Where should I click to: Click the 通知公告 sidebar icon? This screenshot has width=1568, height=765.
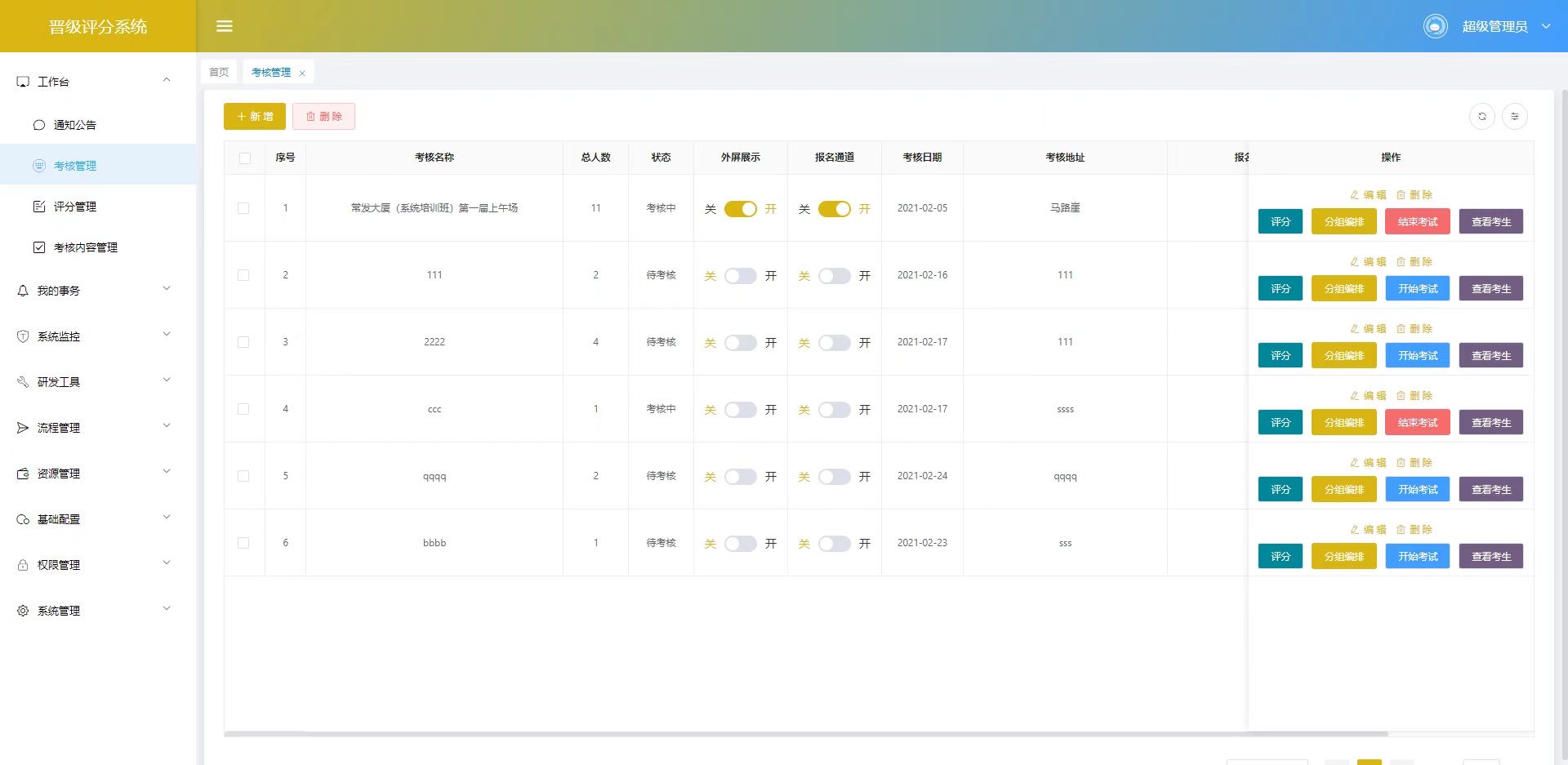[39, 125]
